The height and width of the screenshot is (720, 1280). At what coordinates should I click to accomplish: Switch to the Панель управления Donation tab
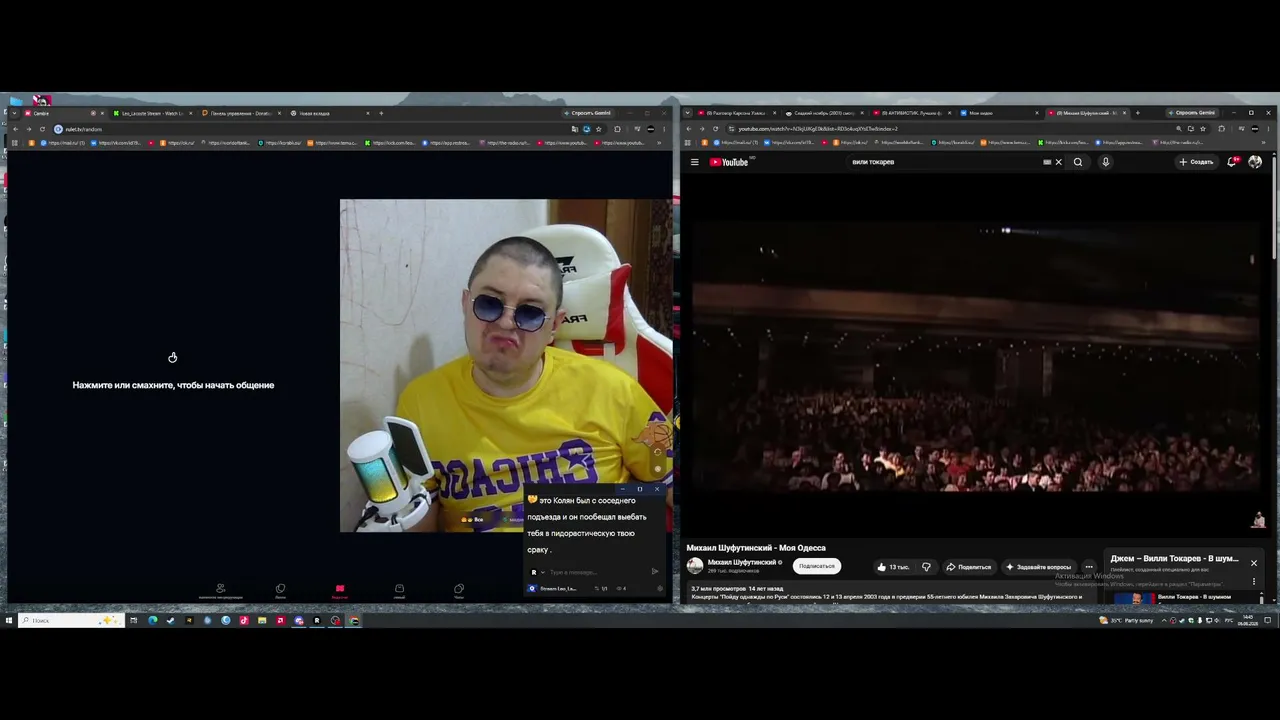(x=240, y=113)
